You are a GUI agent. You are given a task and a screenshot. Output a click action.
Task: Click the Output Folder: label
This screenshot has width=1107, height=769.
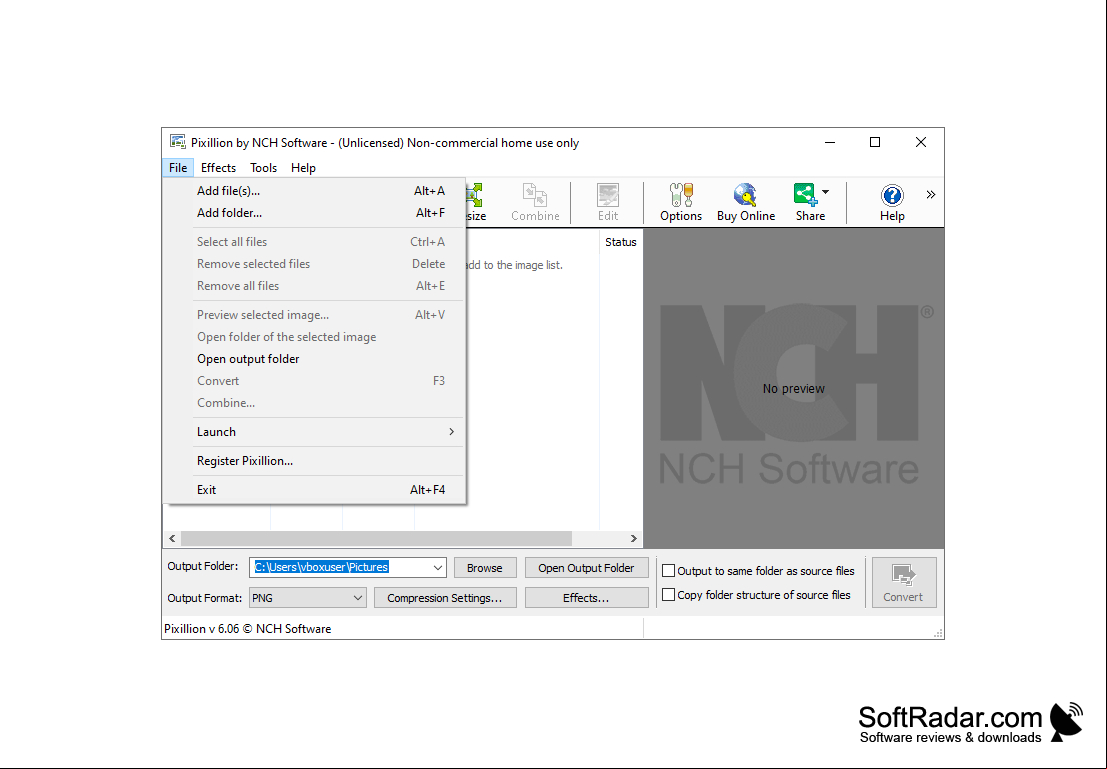[203, 566]
